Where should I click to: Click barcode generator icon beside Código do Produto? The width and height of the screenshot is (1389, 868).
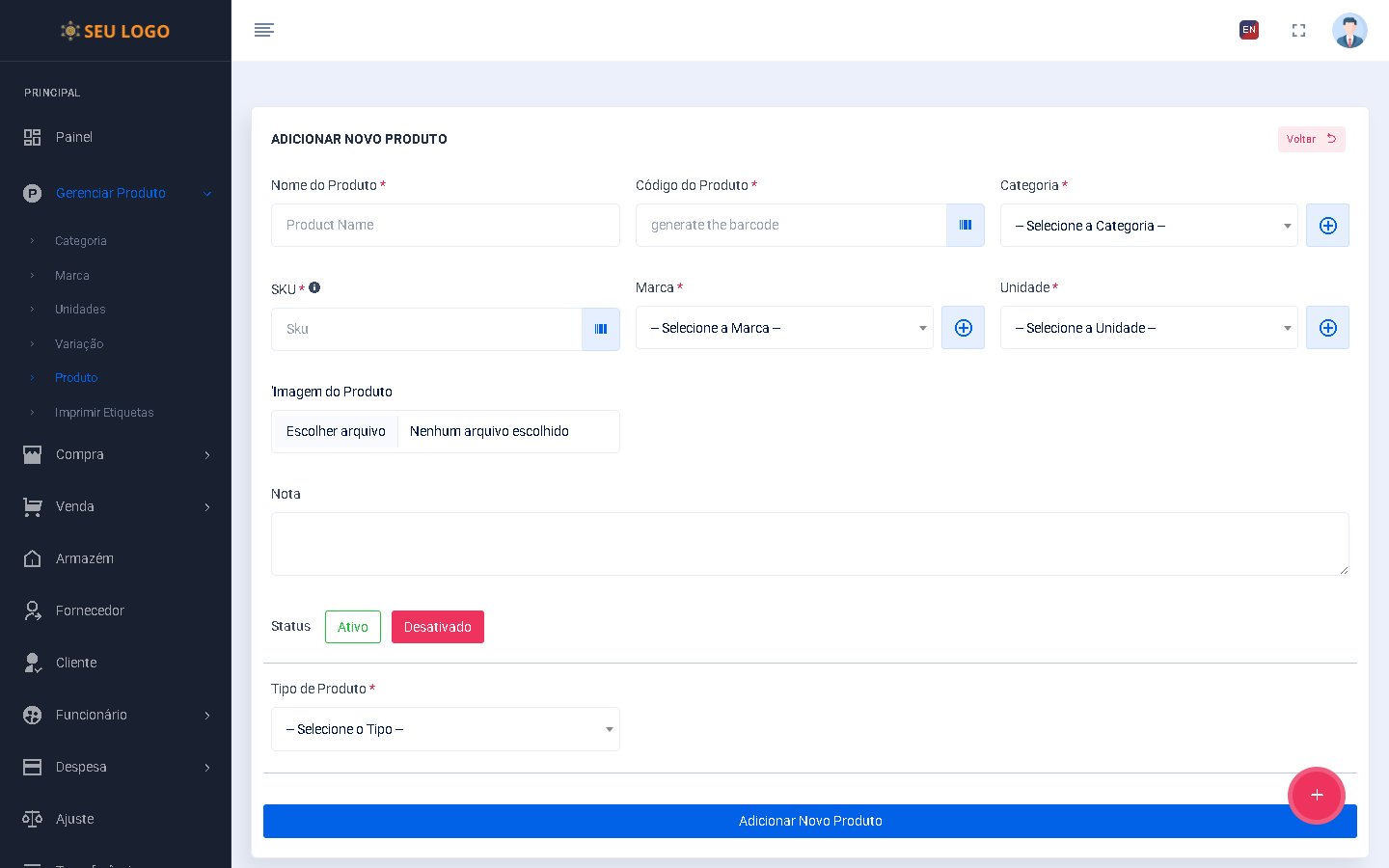[965, 225]
